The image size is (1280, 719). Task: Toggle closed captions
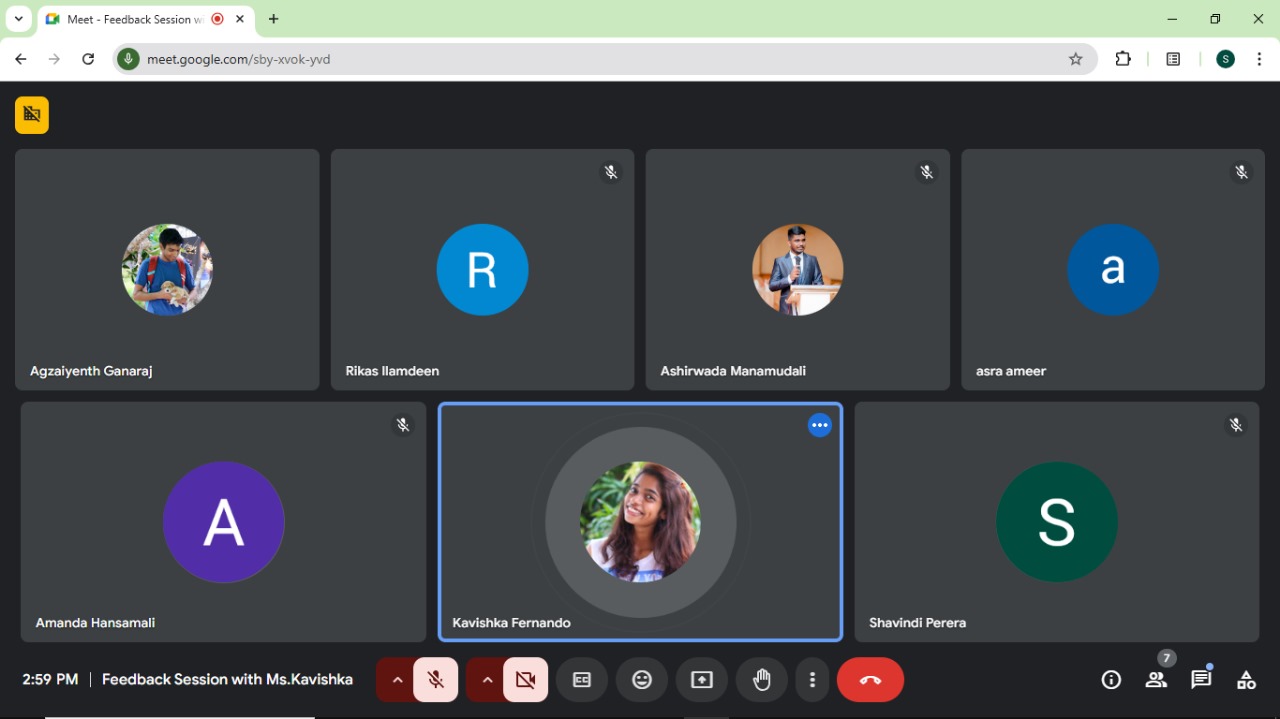(x=582, y=680)
